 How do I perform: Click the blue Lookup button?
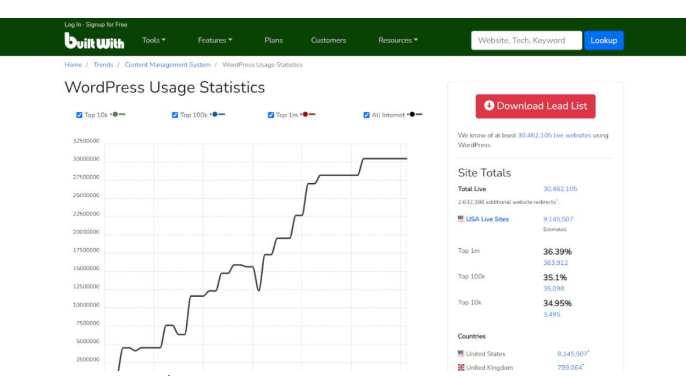point(604,40)
